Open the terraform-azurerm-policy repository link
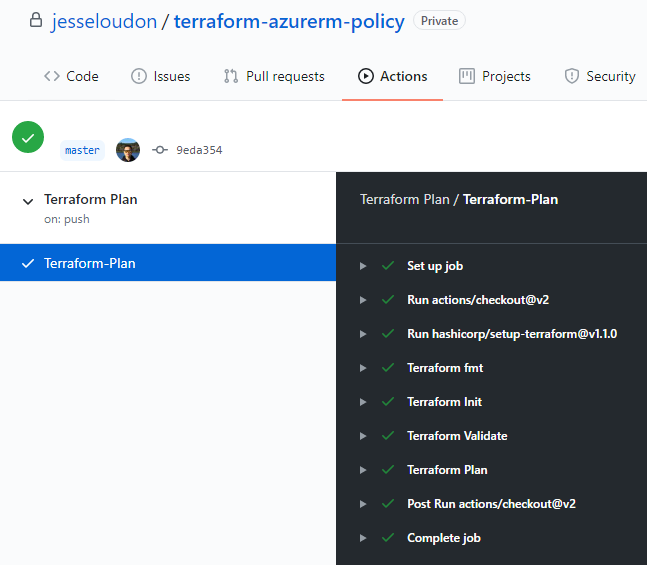Screen dimensions: 647x565 [289, 21]
